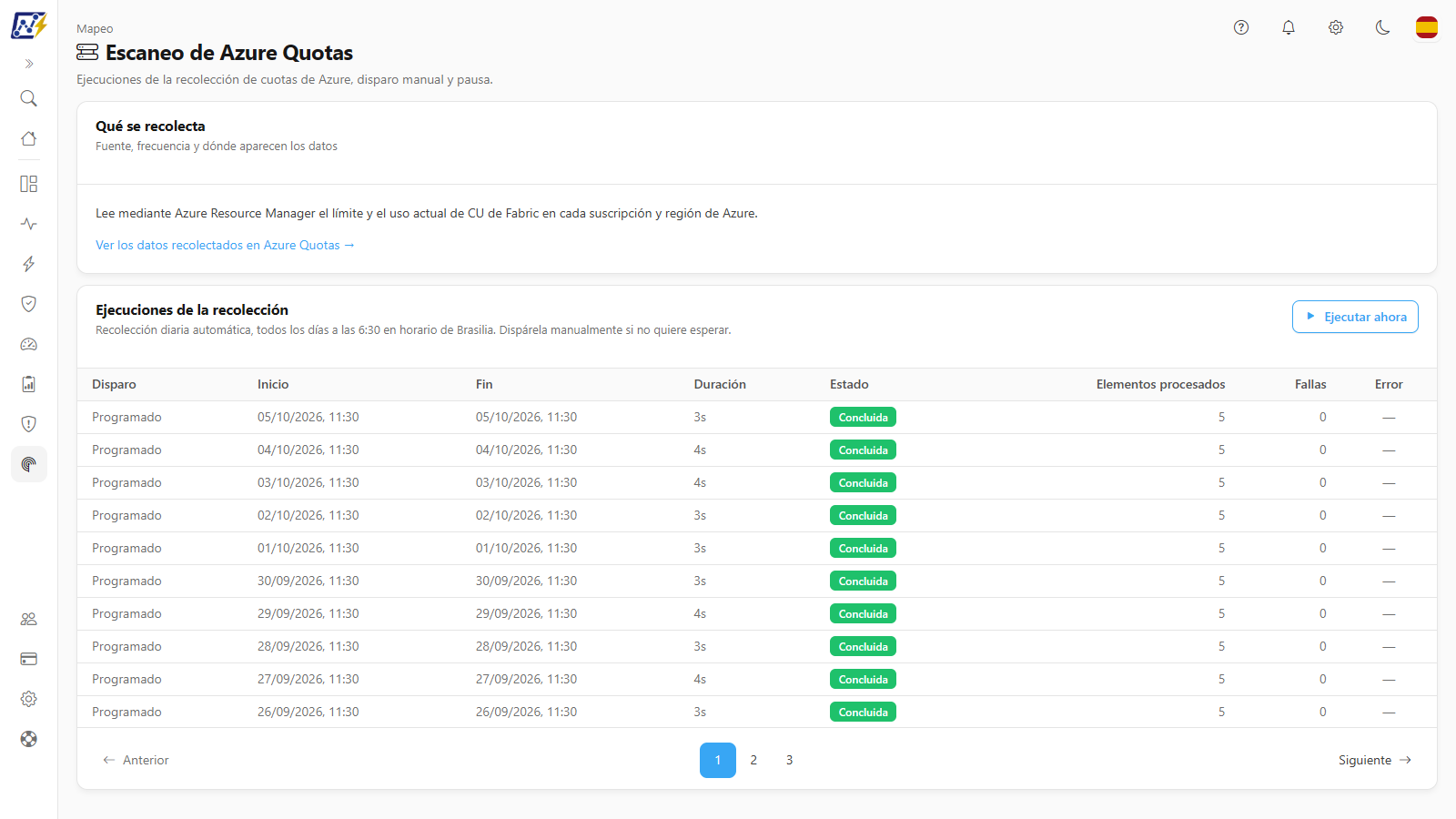Open 'Ver los datos recolectados en Azure Quotas' link
This screenshot has height=819, width=1456.
point(225,245)
